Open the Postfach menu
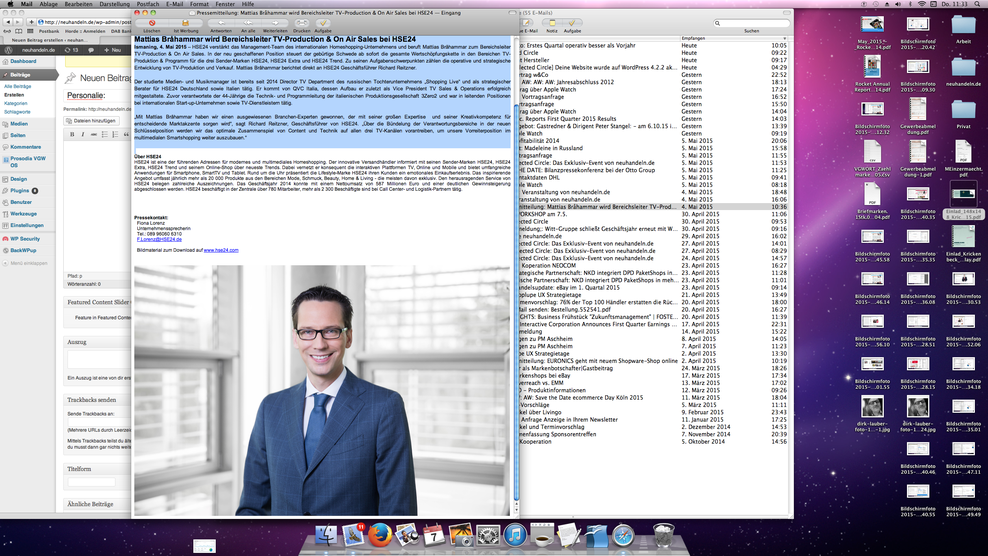The image size is (988, 556). tap(148, 4)
